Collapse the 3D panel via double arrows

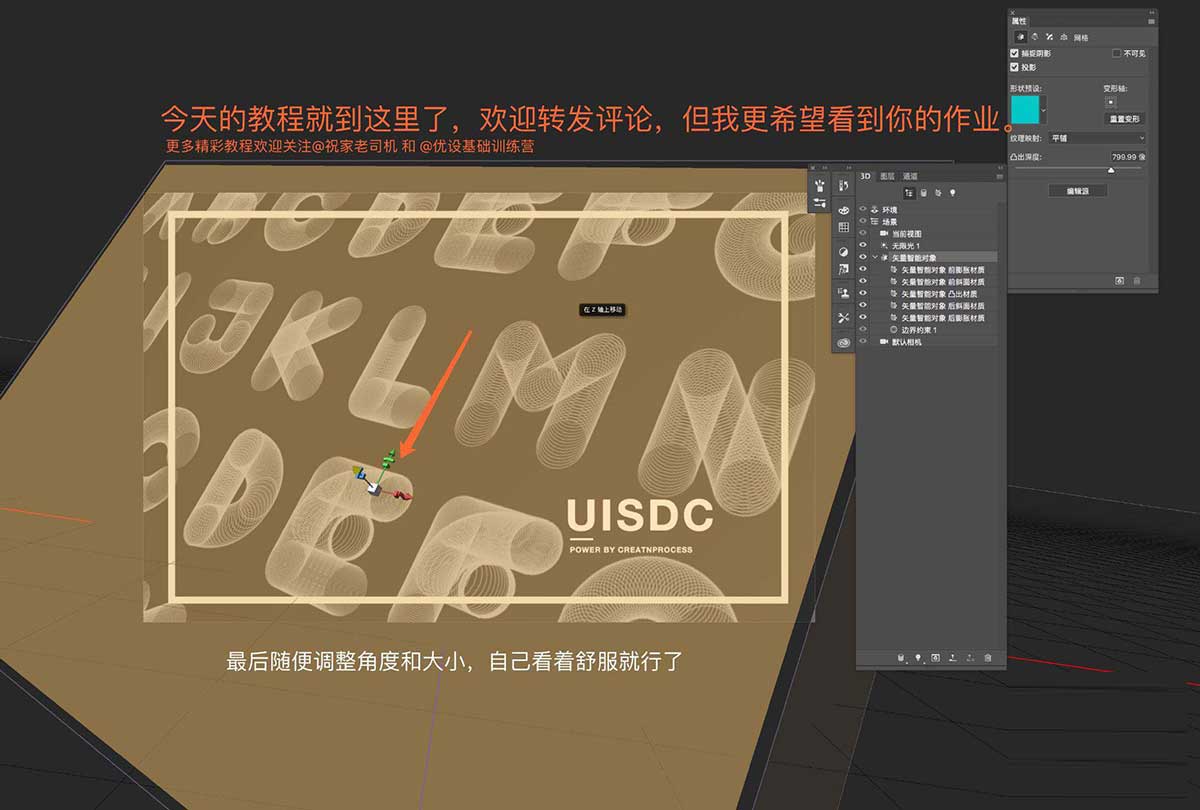pos(1001,167)
